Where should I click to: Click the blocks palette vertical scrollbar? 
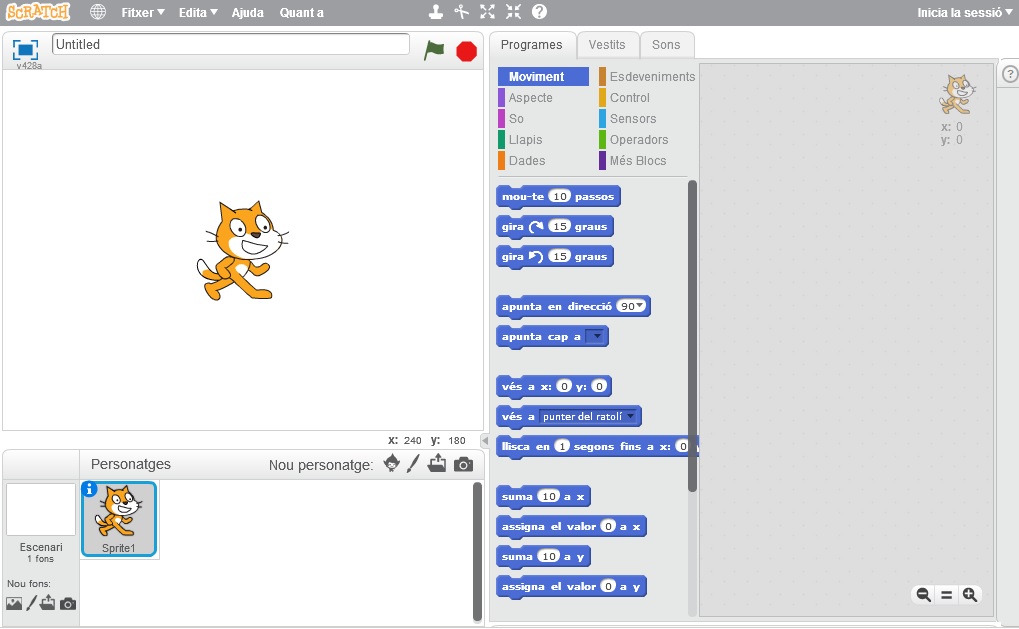pos(692,335)
